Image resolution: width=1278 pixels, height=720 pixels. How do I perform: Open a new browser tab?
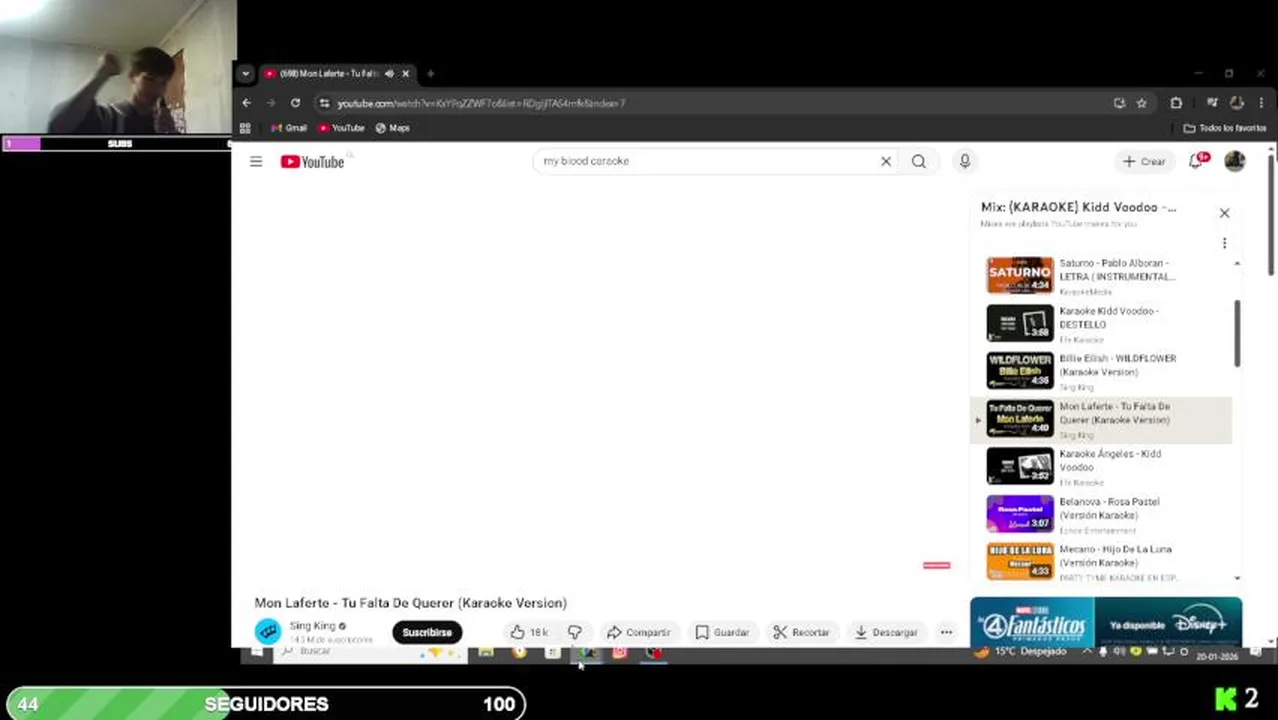pos(430,73)
